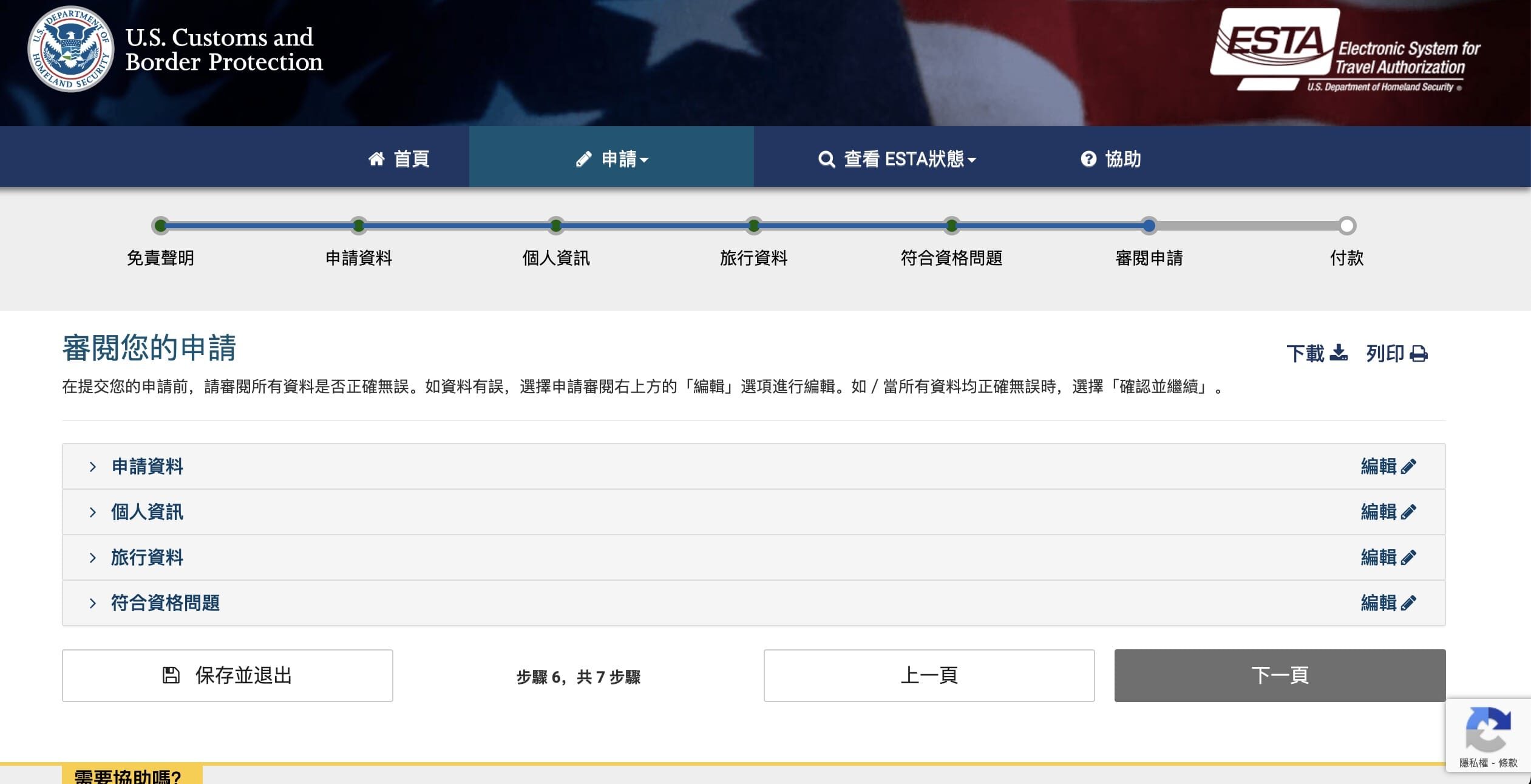Click the pencil icon in the 旅行資料 row
1531x784 pixels.
(1408, 557)
